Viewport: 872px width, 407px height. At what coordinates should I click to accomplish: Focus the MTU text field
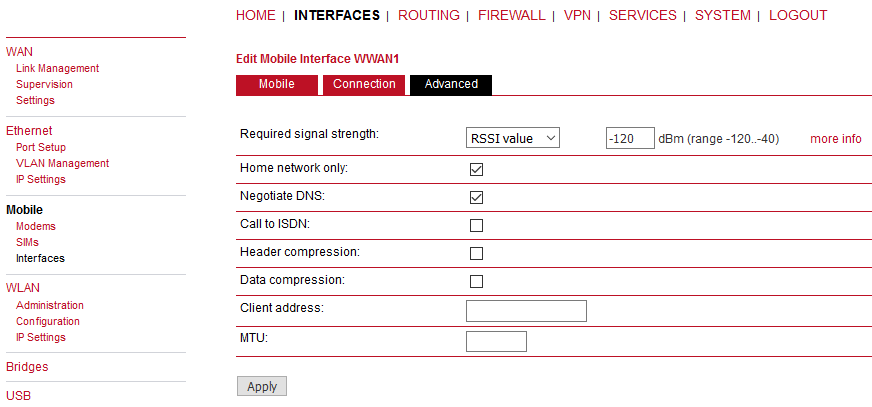click(496, 342)
